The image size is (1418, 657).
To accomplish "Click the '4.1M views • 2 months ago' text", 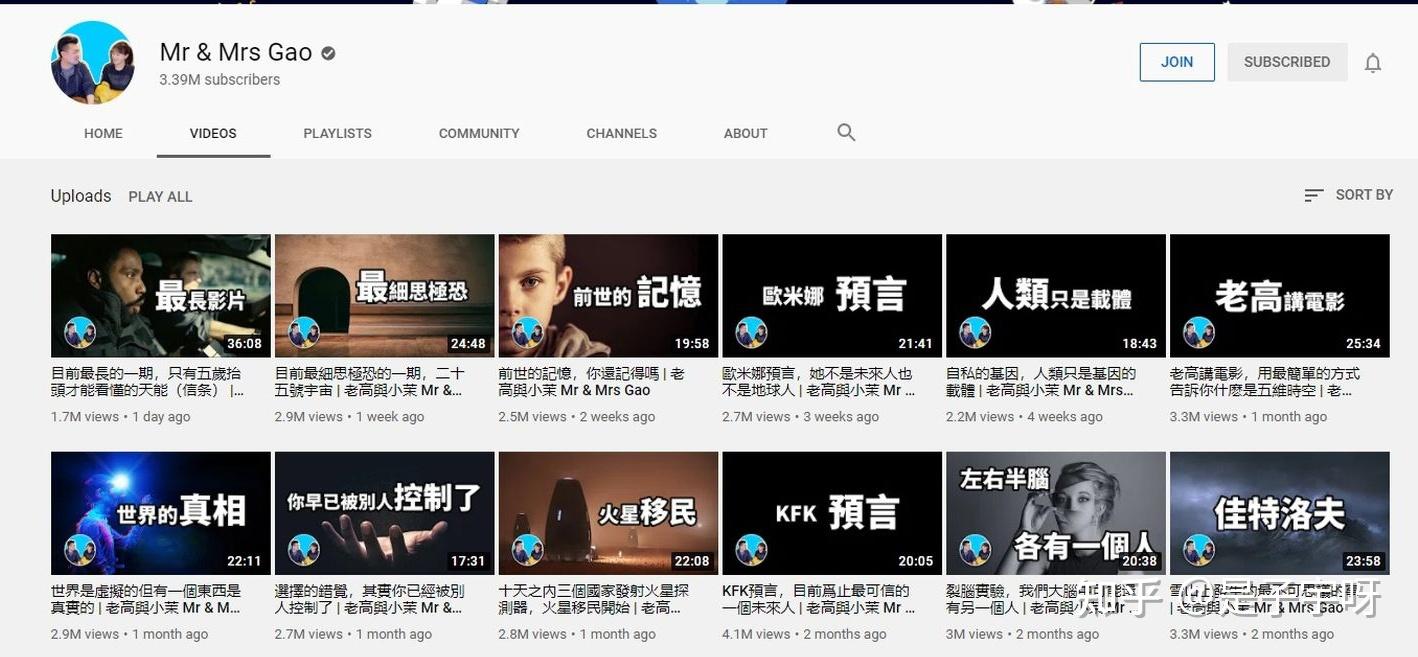I will tap(804, 634).
